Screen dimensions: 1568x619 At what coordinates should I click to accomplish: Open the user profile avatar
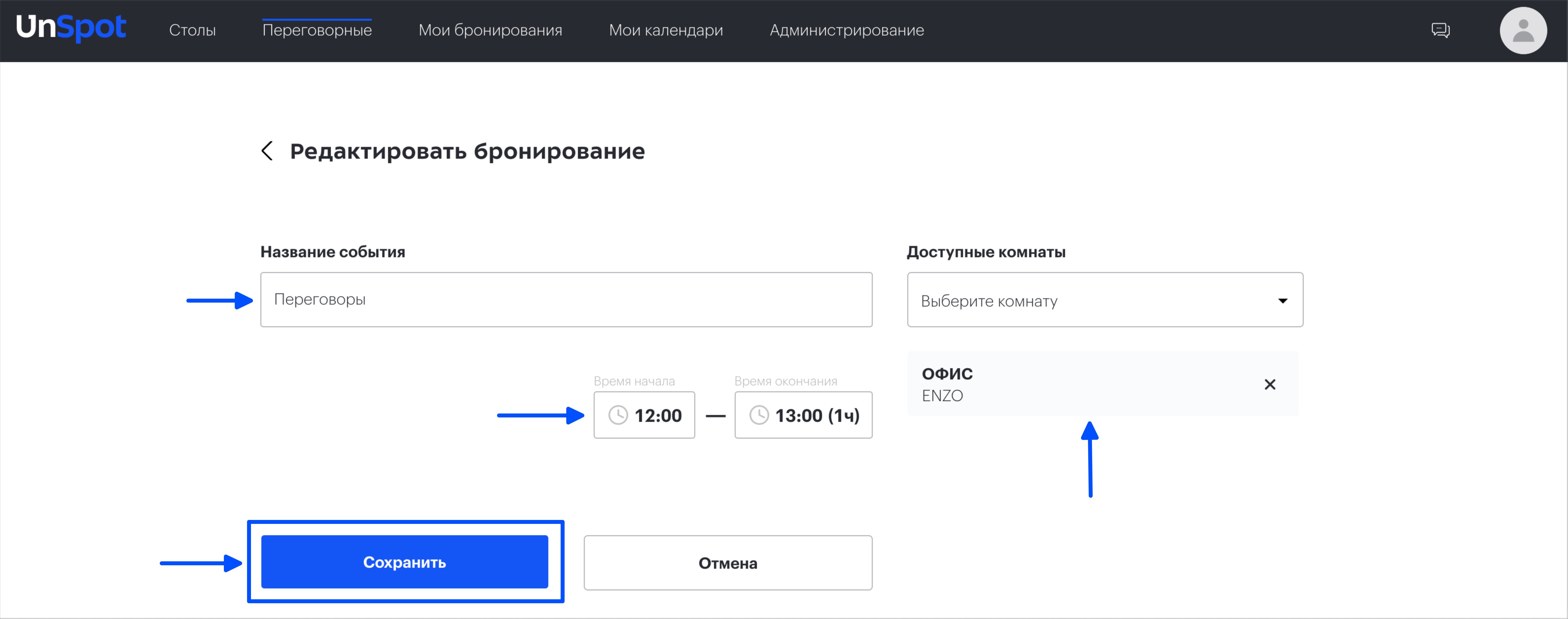click(x=1523, y=31)
